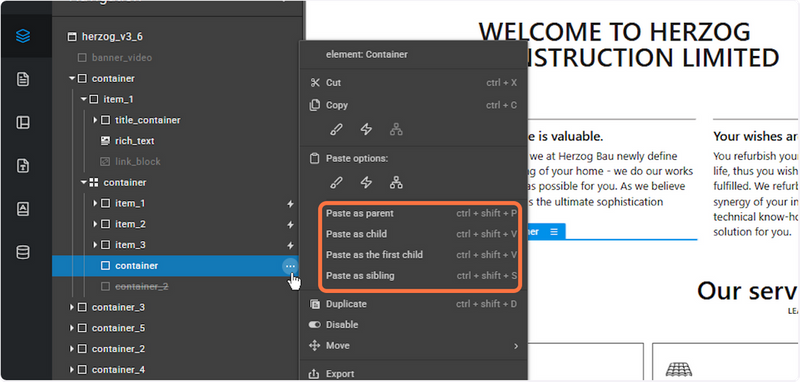Open the Layers navigation panel icon
800x382 pixels.
23,36
